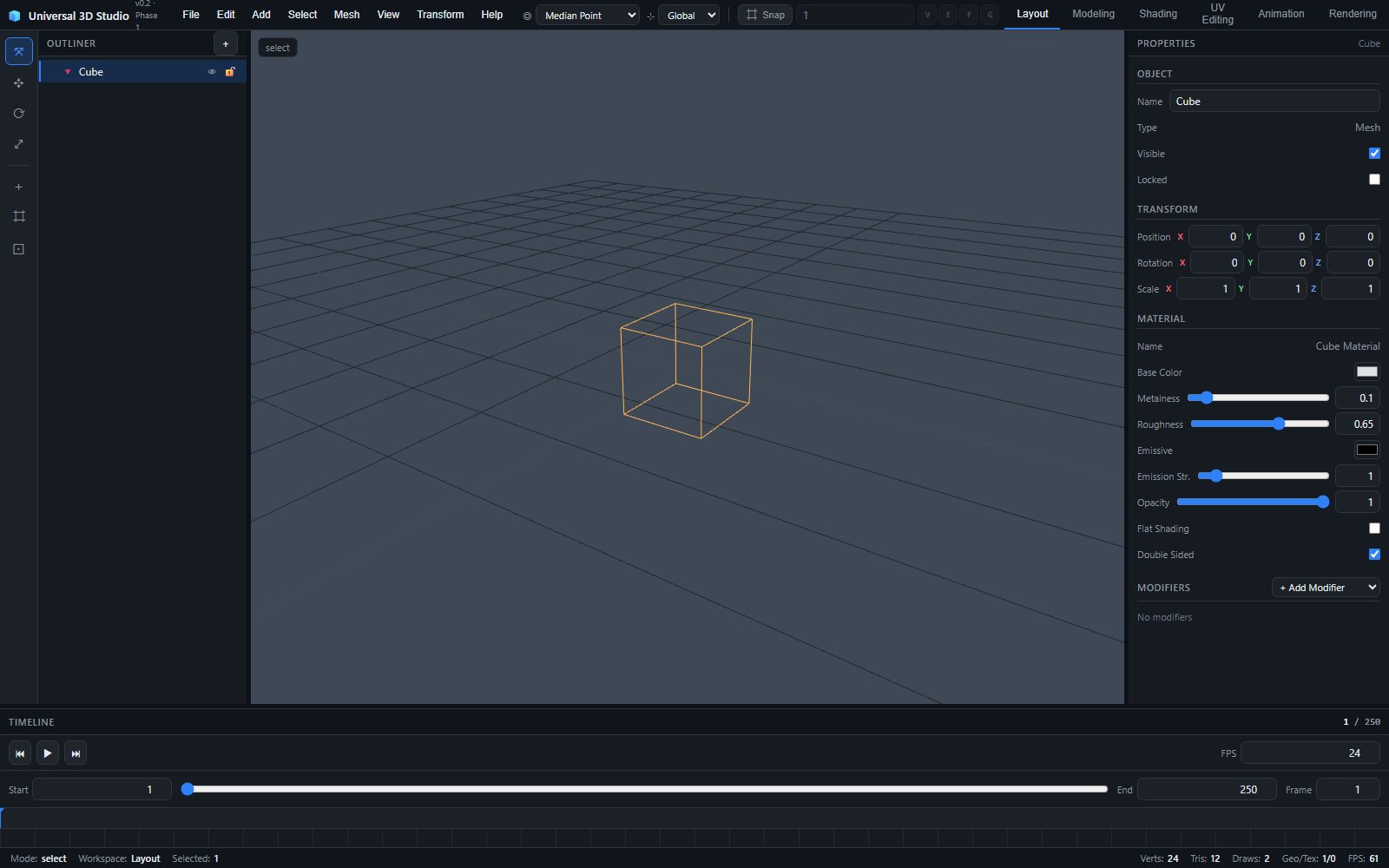Uncheck the Visible checkbox
1389x868 pixels.
coord(1374,154)
